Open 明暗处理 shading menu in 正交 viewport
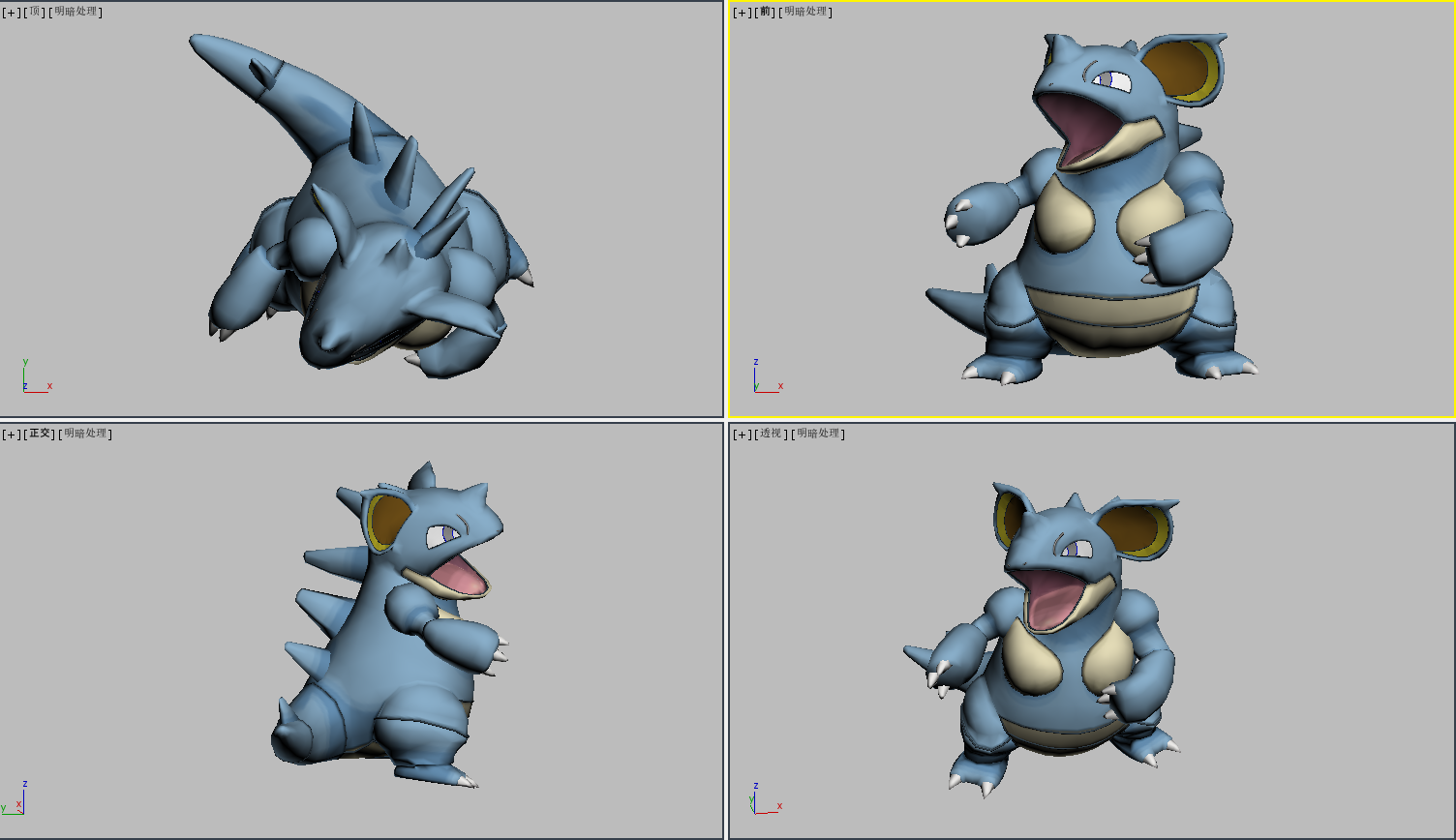The width and height of the screenshot is (1456, 840). coord(85,434)
